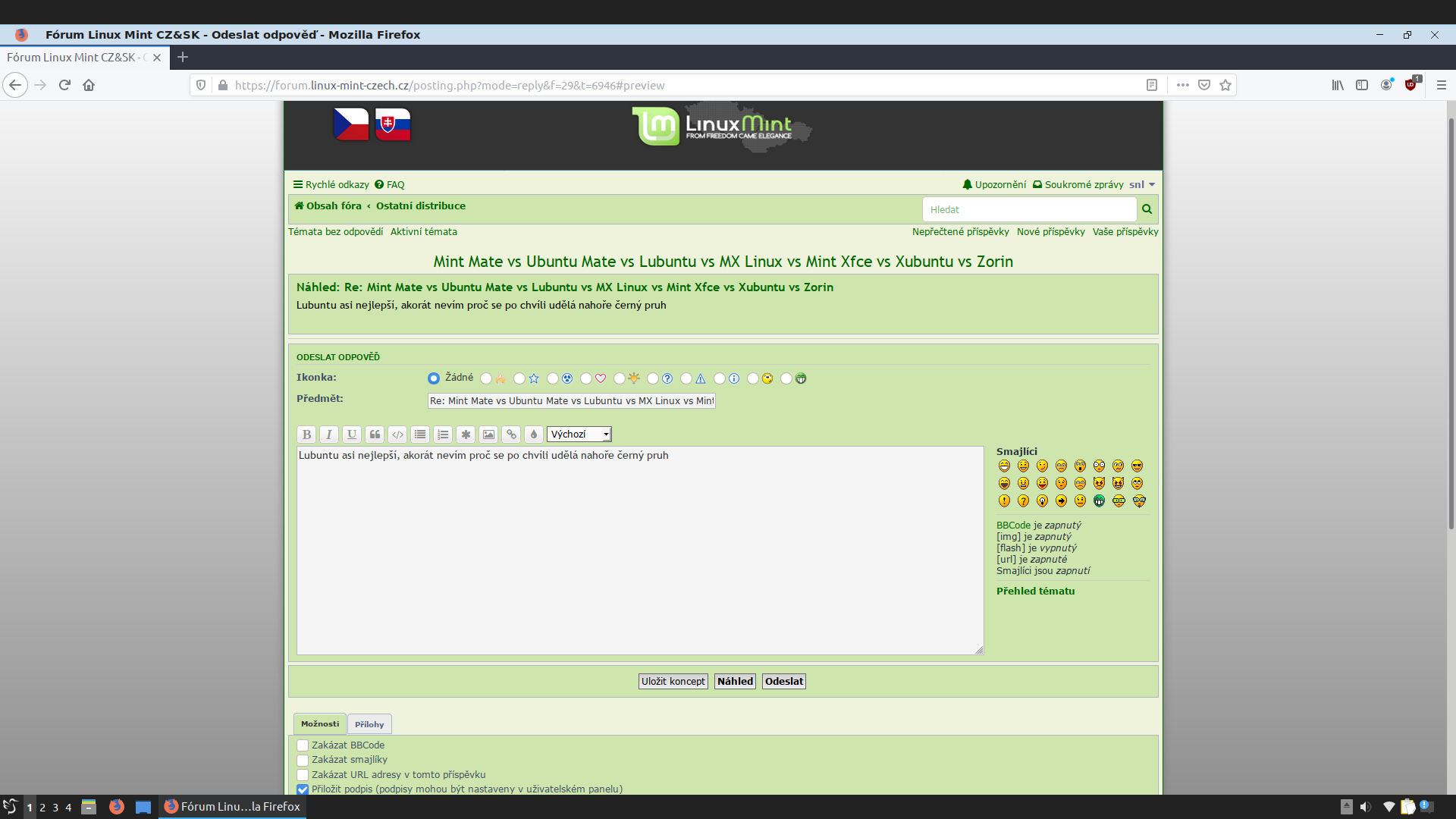The width and height of the screenshot is (1456, 819).
Task: Insert image BBCode button
Action: (488, 435)
